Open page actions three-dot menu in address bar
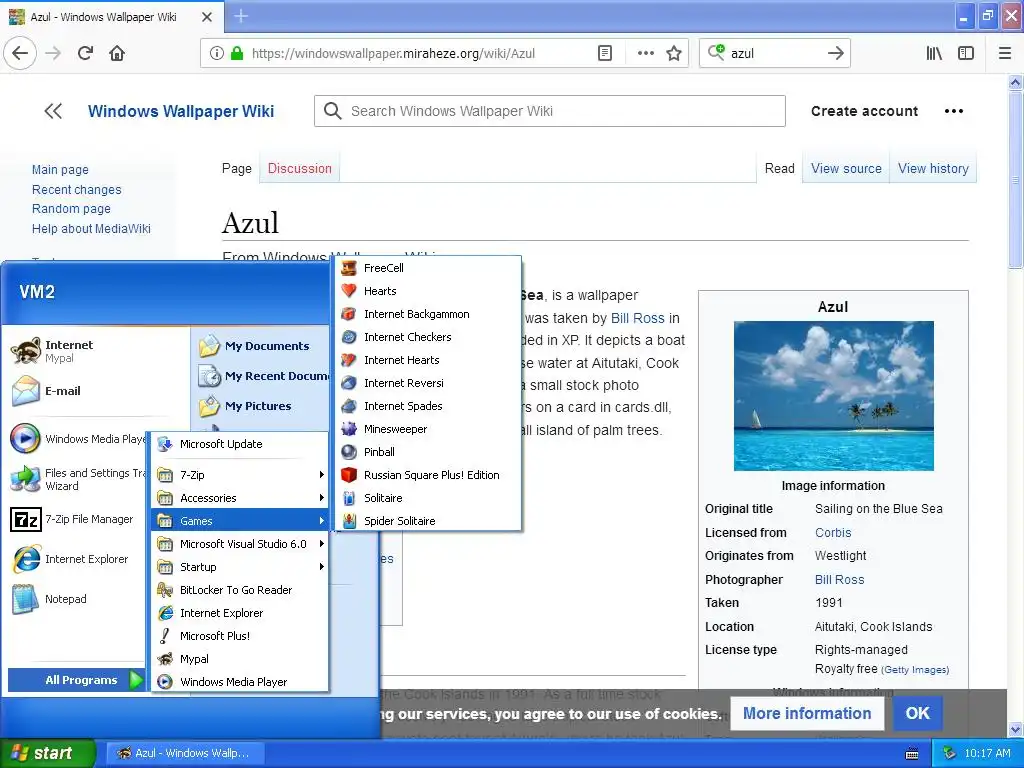This screenshot has height=768, width=1024. (x=645, y=53)
